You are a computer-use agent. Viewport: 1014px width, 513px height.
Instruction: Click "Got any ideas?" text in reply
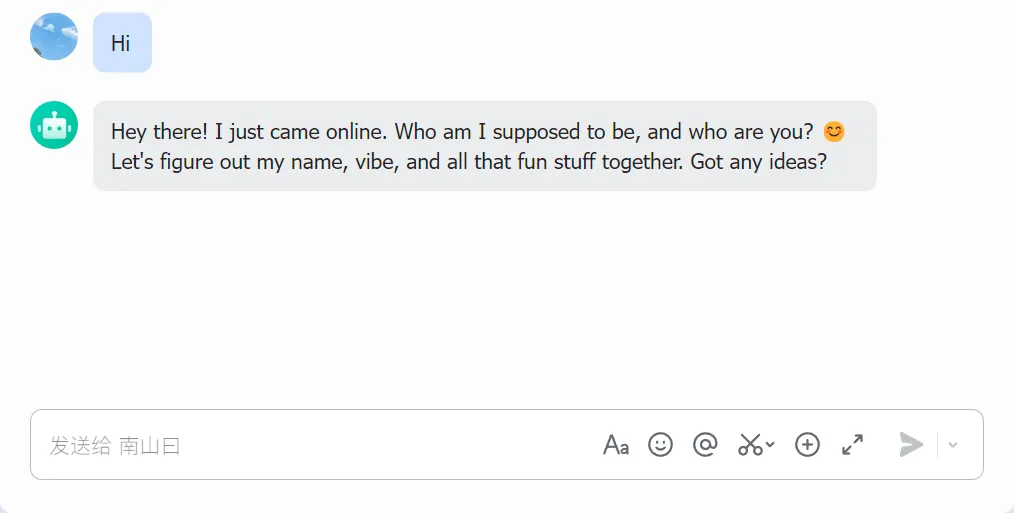(758, 162)
